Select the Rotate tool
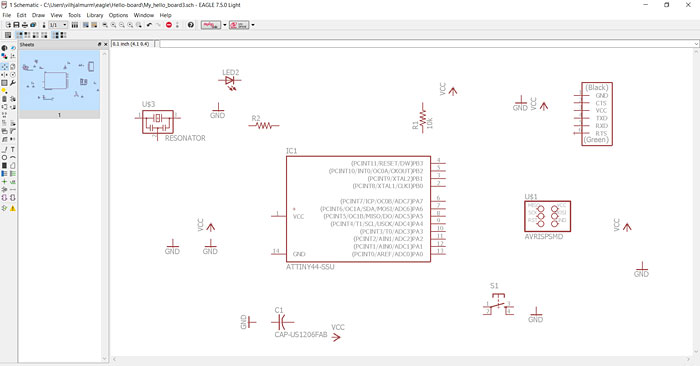 12,75
